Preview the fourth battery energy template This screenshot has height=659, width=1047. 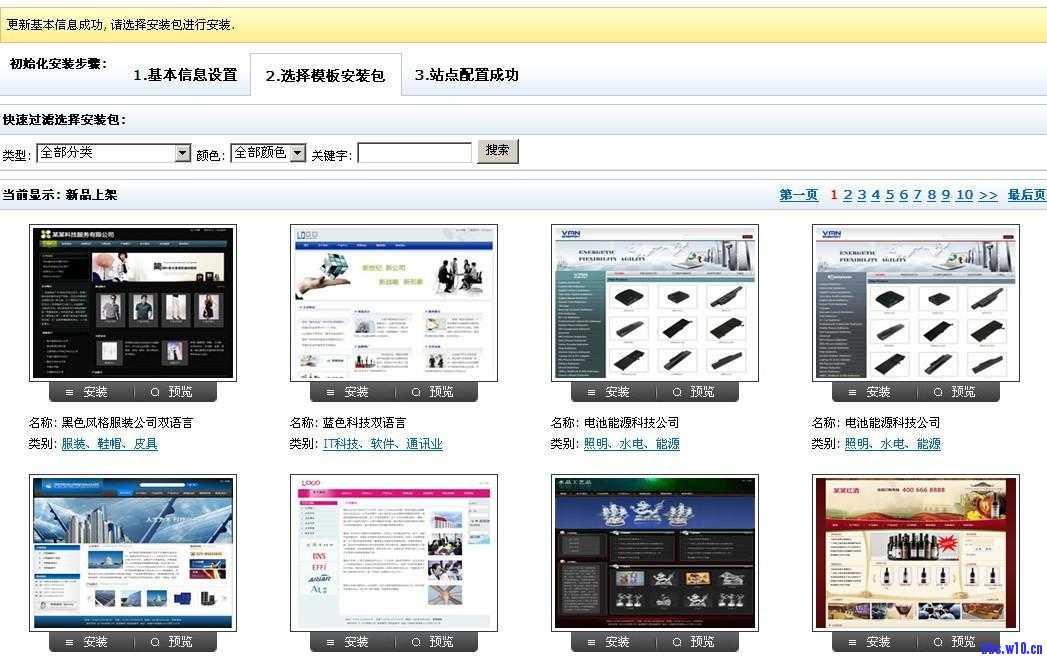tap(954, 392)
